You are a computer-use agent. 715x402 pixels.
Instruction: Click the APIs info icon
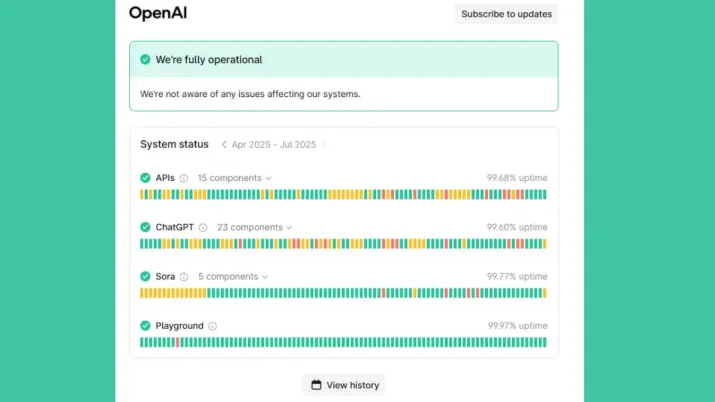point(184,178)
